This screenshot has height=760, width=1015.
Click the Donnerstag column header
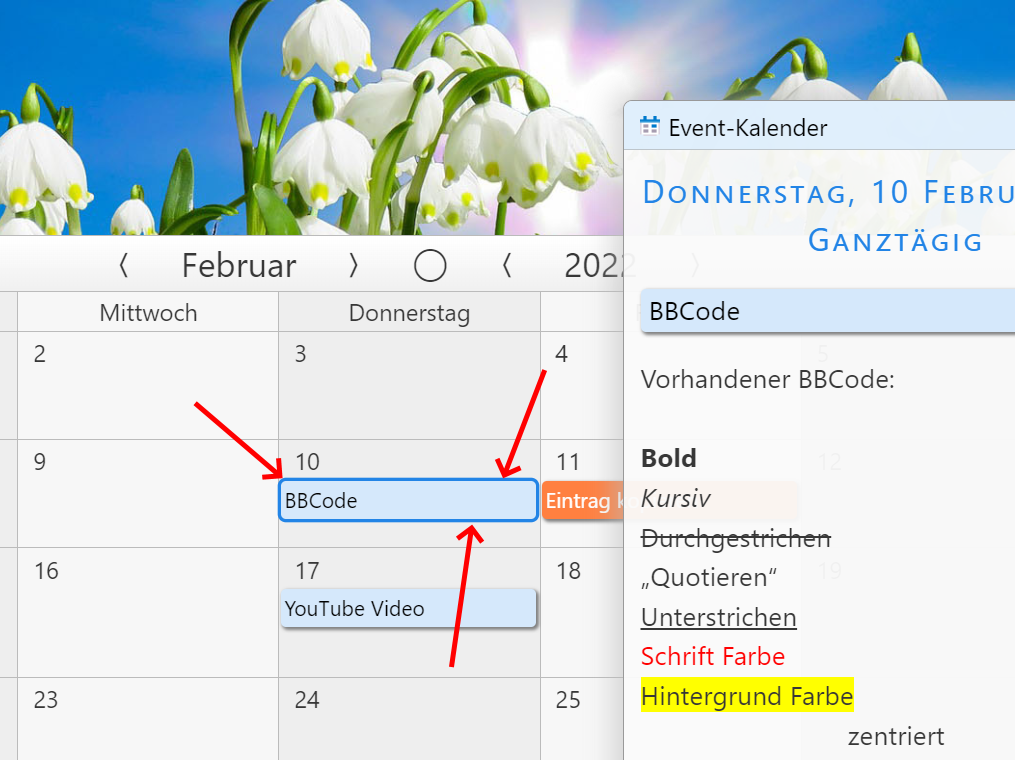[x=409, y=313]
